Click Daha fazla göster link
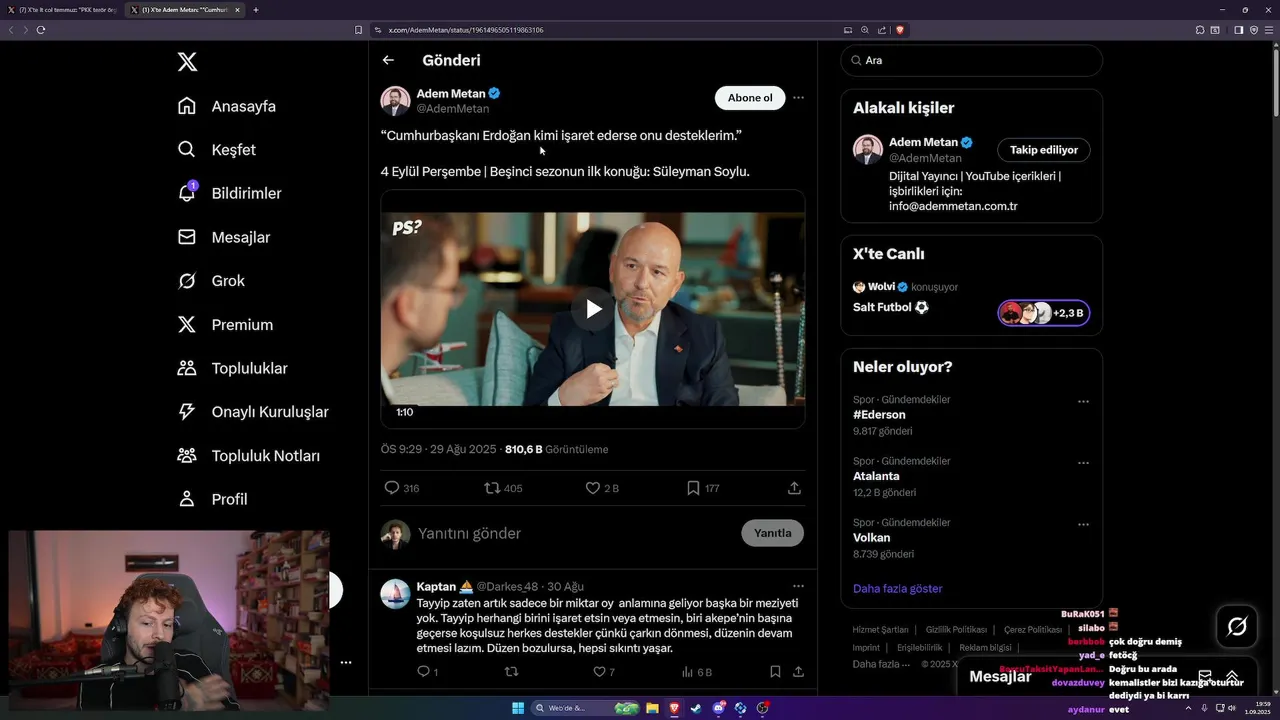Image resolution: width=1280 pixels, height=720 pixels. [897, 589]
